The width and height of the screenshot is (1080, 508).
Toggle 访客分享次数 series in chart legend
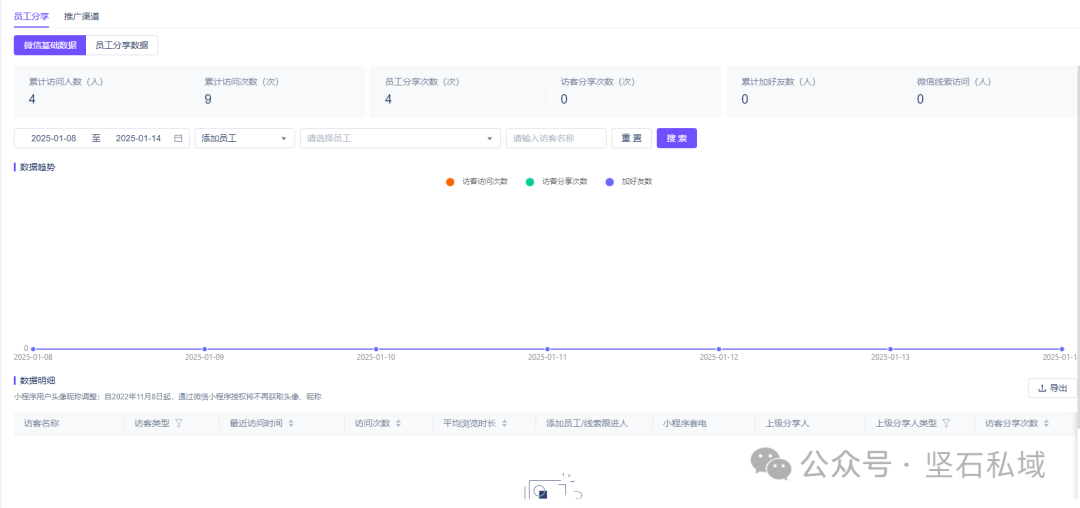coord(557,182)
